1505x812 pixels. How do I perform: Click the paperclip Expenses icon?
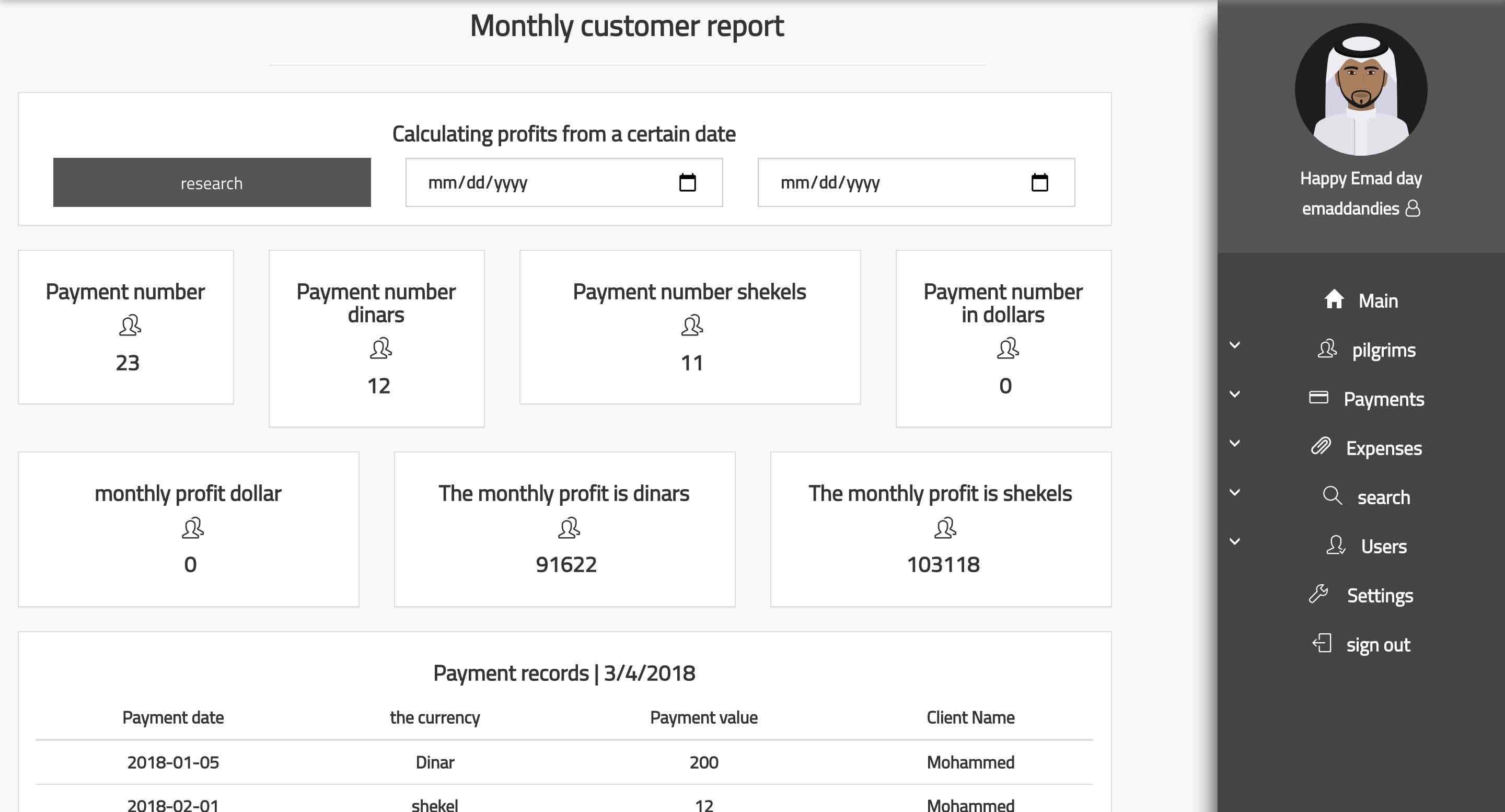(x=1321, y=447)
